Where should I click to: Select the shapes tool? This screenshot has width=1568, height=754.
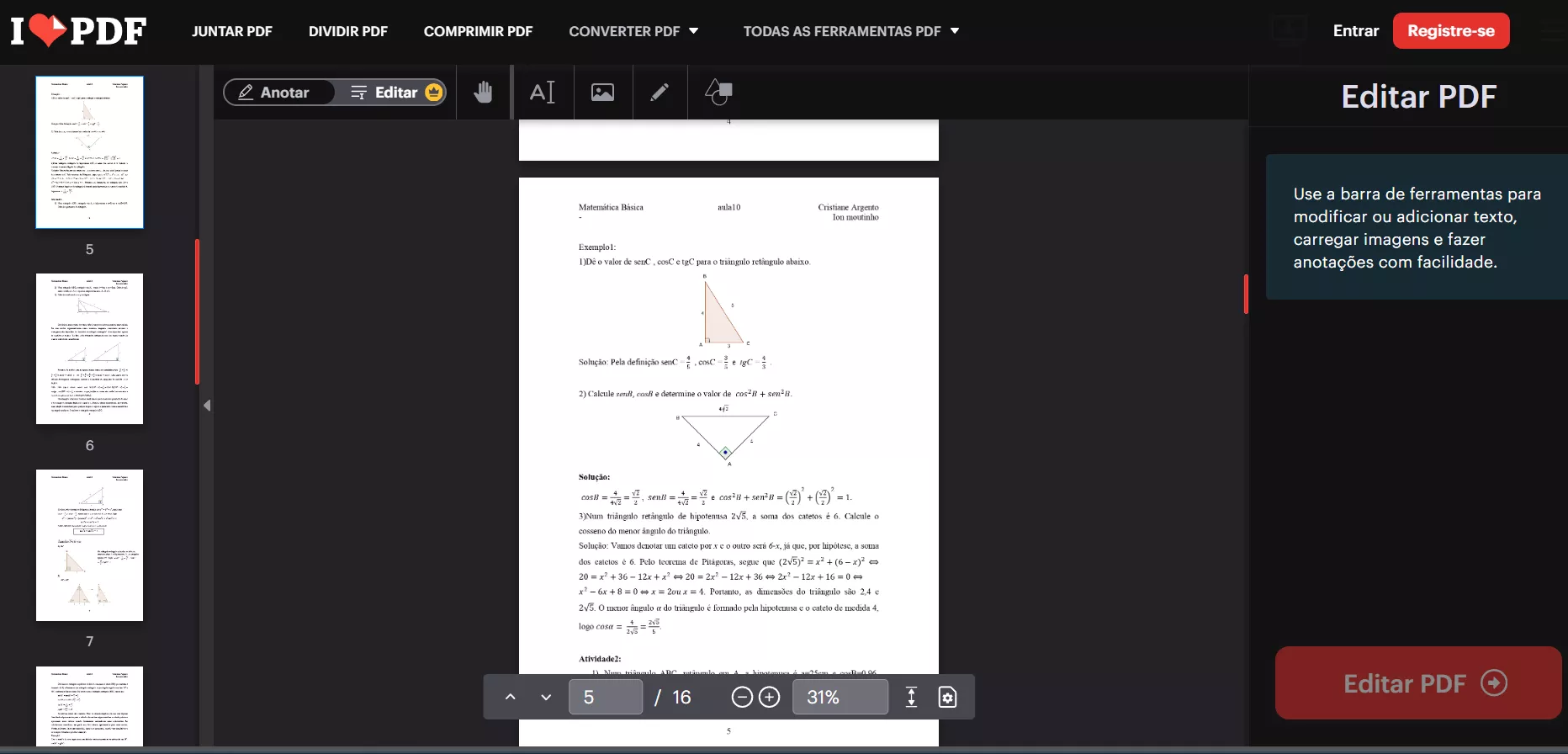pos(718,92)
